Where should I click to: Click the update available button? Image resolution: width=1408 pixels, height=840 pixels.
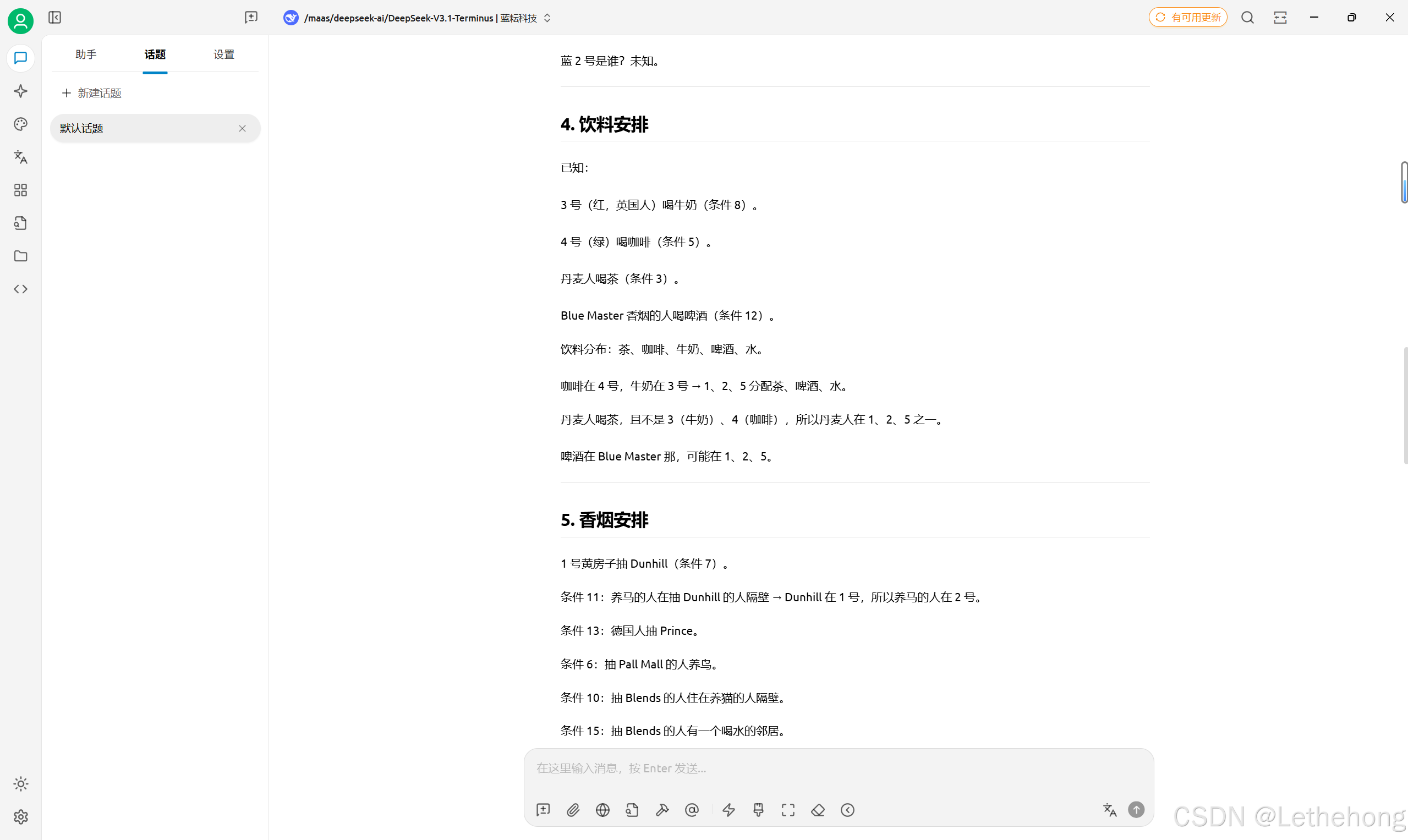point(1188,18)
